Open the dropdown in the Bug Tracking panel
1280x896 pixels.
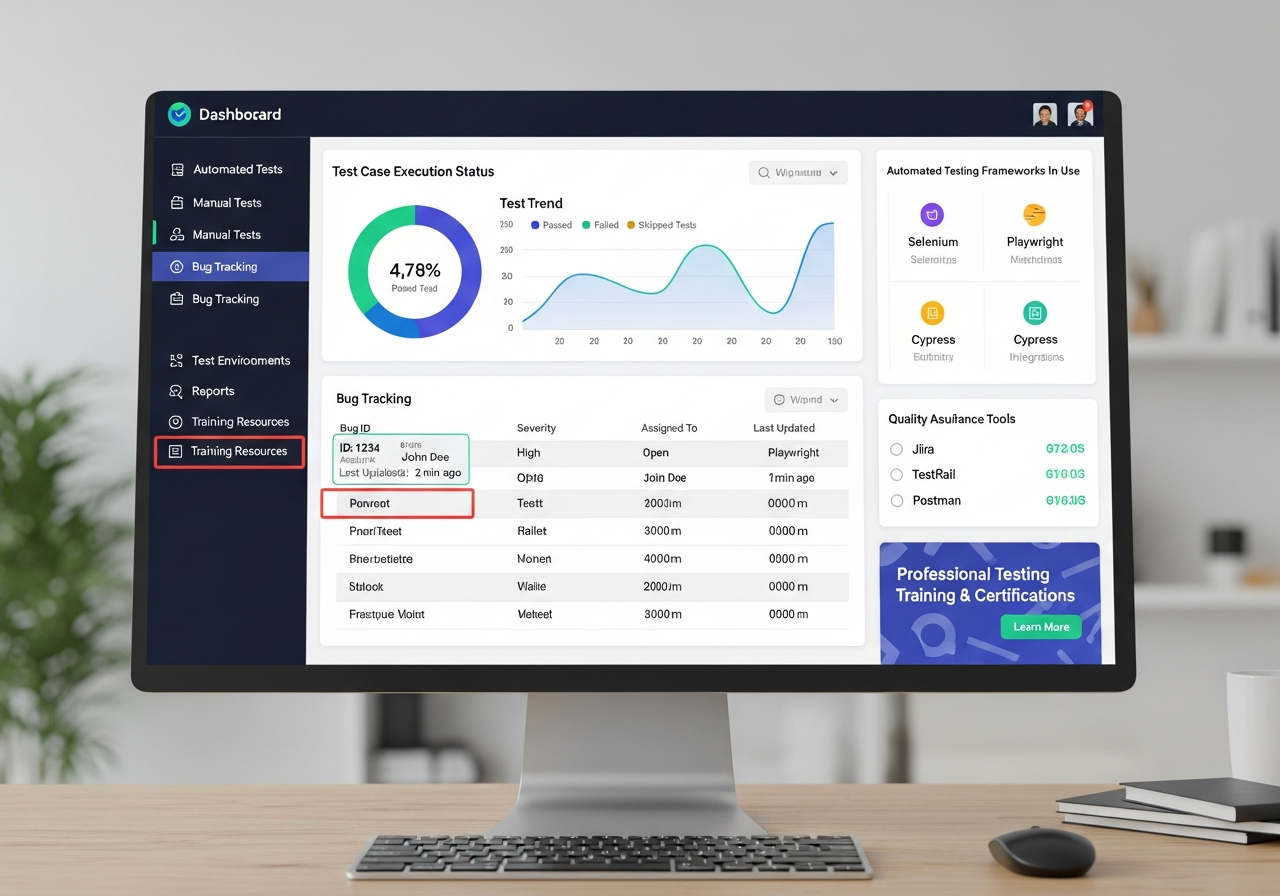point(806,400)
